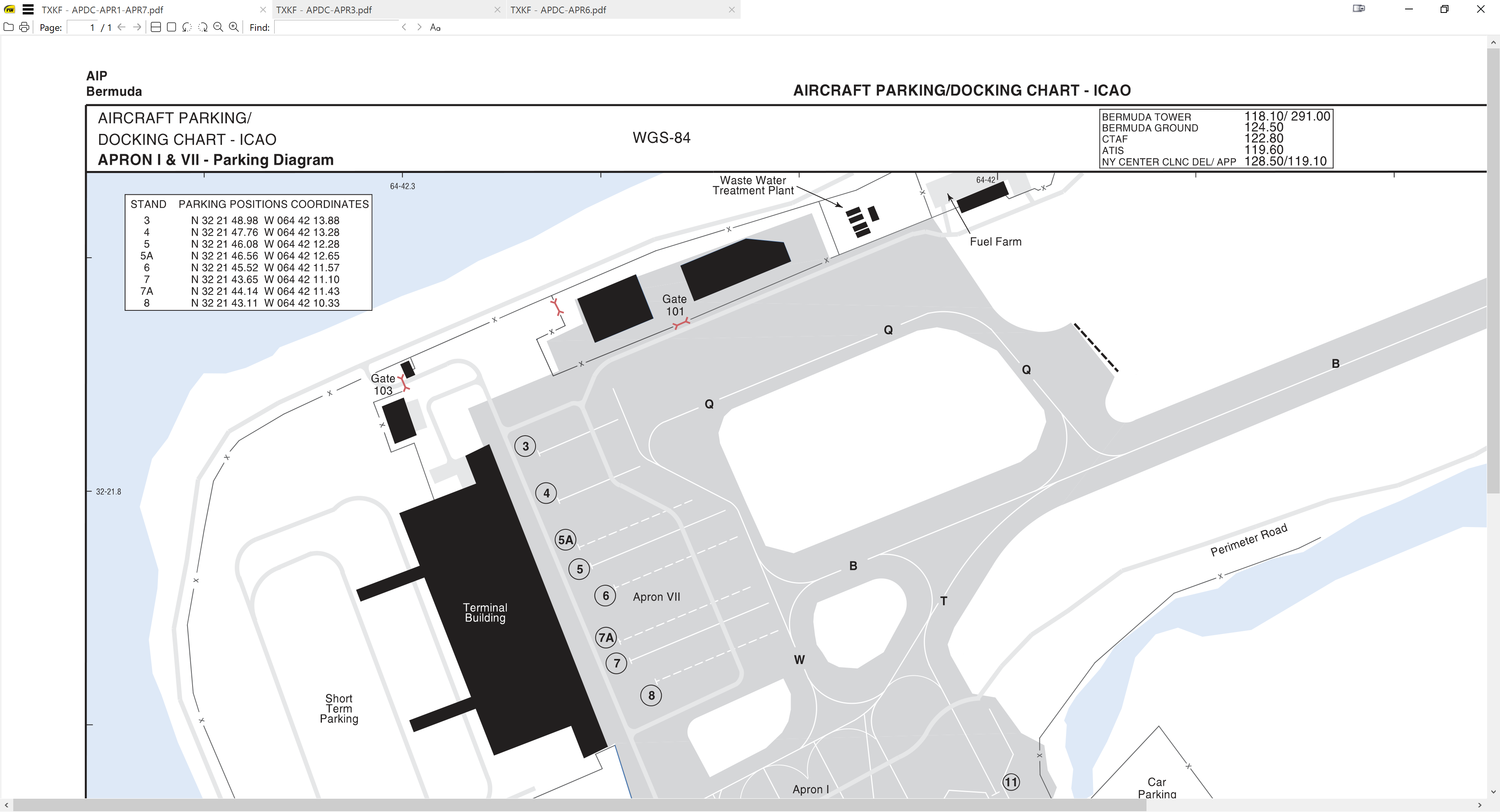Find next search result
The image size is (1500, 812).
click(419, 27)
